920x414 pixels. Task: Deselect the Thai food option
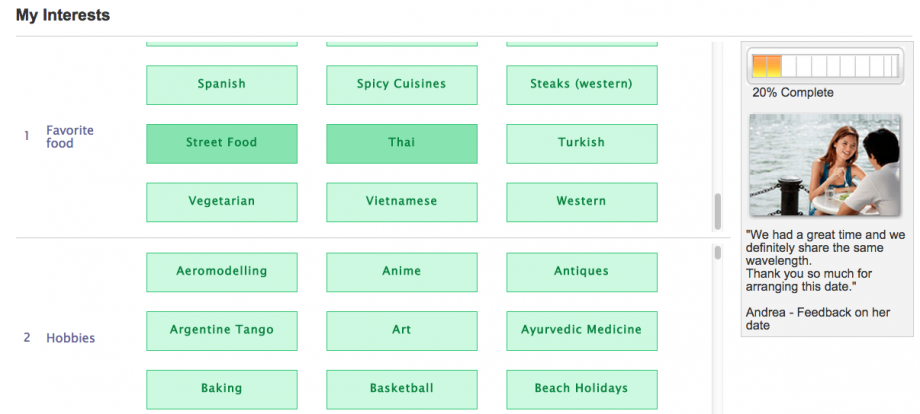(x=401, y=143)
